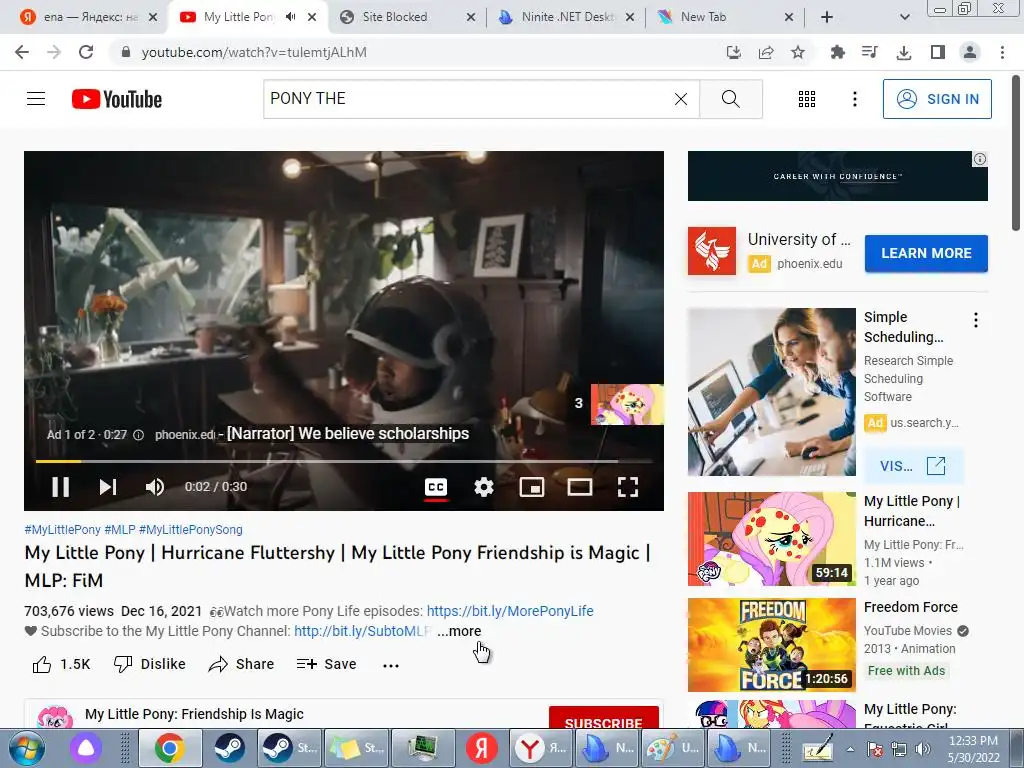
Task: Click the #MLP hashtag
Action: tap(120, 530)
